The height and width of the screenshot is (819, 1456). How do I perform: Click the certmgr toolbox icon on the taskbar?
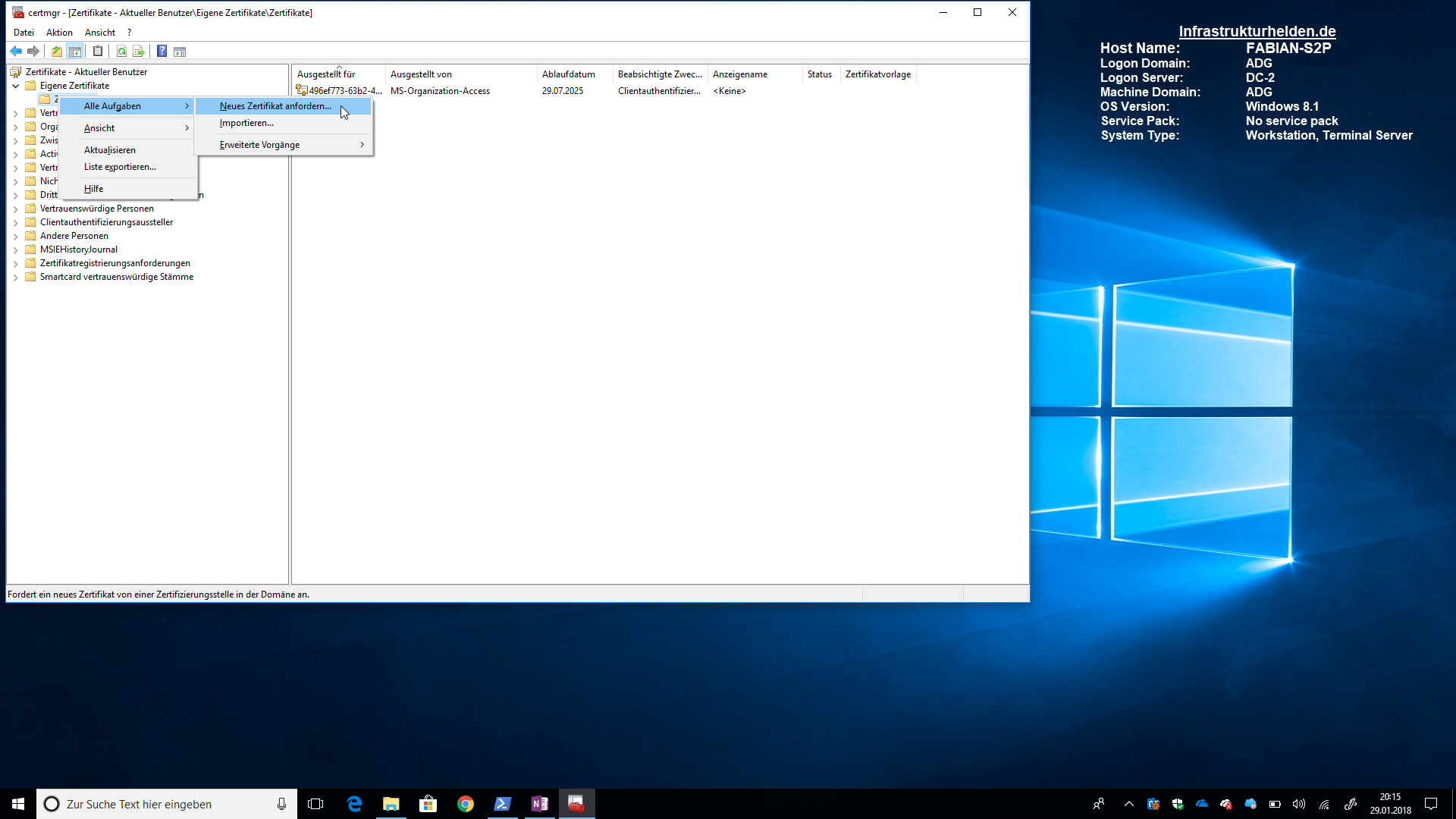pos(576,804)
